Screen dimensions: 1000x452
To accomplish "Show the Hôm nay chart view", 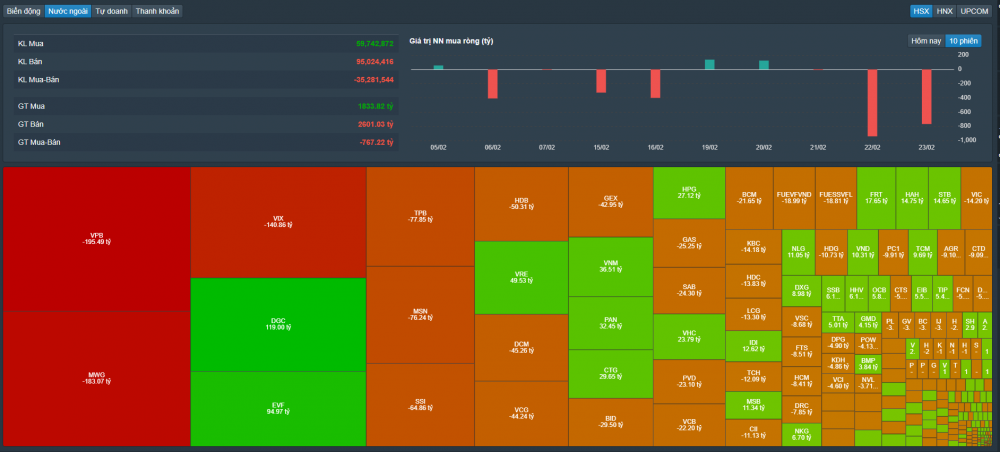I will click(x=926, y=41).
